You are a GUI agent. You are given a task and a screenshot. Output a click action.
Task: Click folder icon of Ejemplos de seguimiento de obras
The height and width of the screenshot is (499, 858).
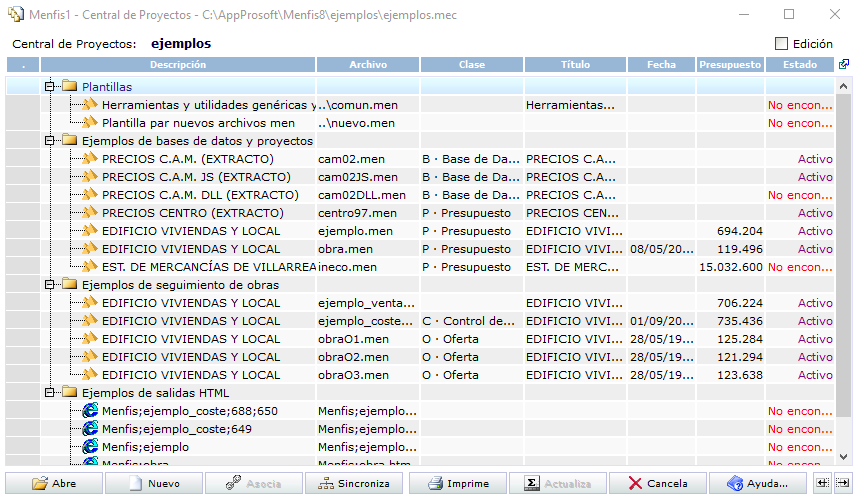(x=69, y=284)
